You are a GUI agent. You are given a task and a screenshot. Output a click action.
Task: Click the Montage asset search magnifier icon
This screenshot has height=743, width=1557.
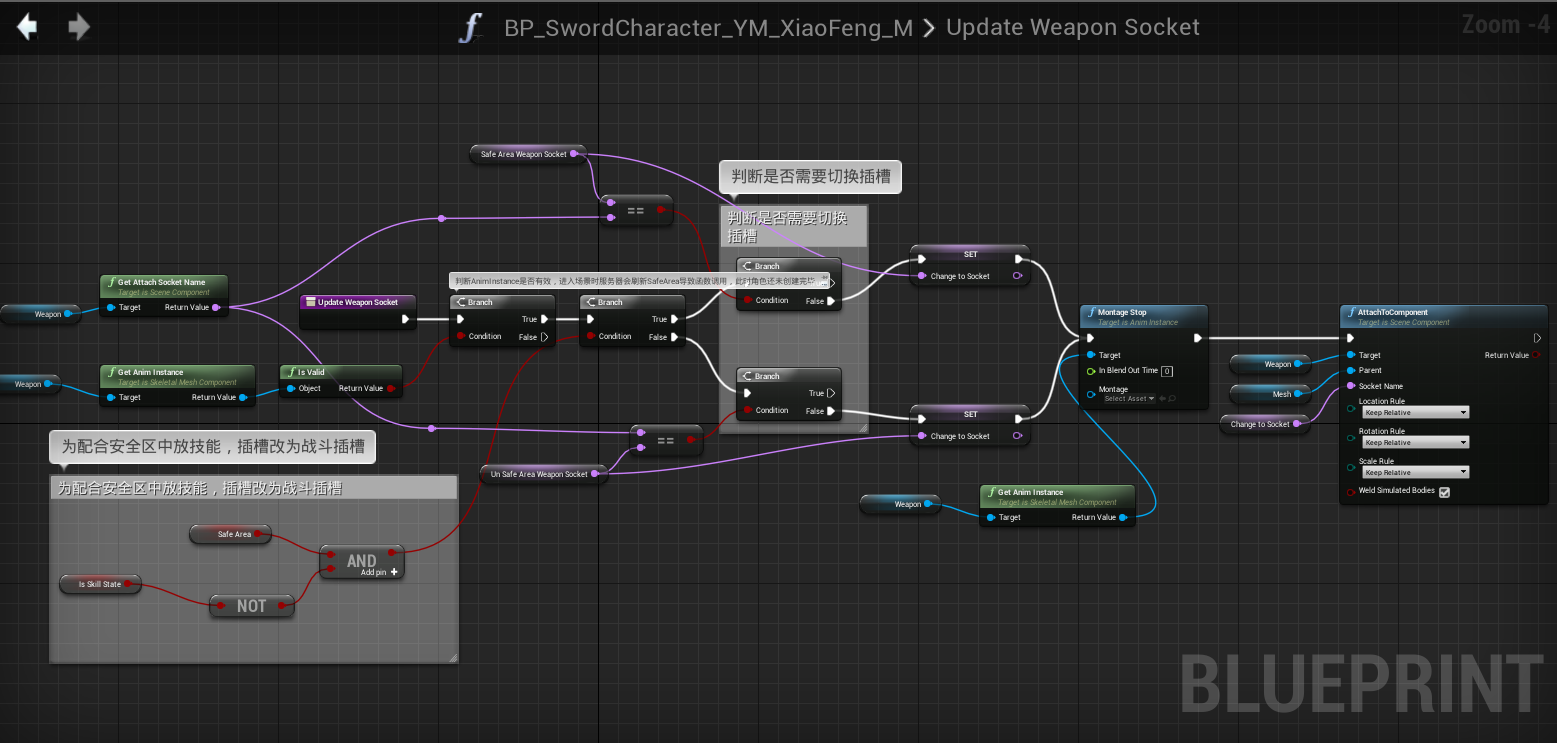click(x=1171, y=399)
